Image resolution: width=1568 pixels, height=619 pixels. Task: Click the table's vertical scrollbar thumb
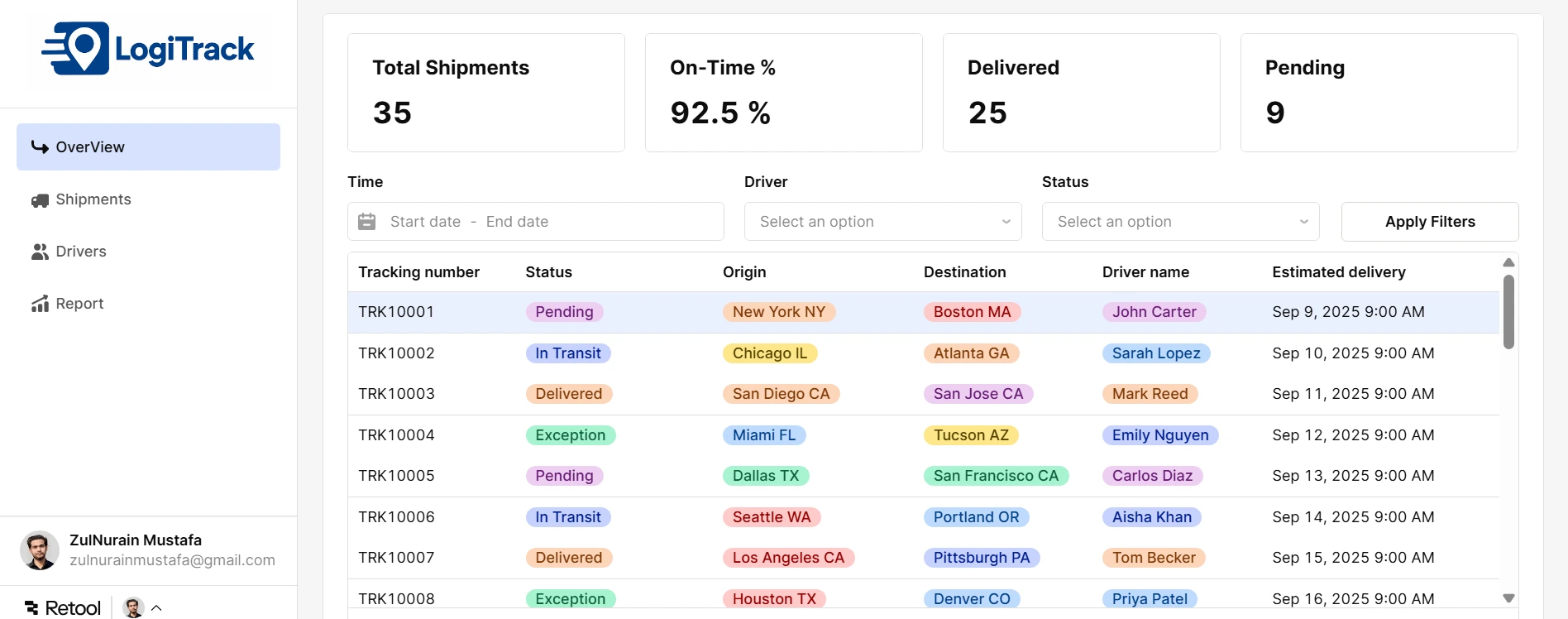[1508, 312]
